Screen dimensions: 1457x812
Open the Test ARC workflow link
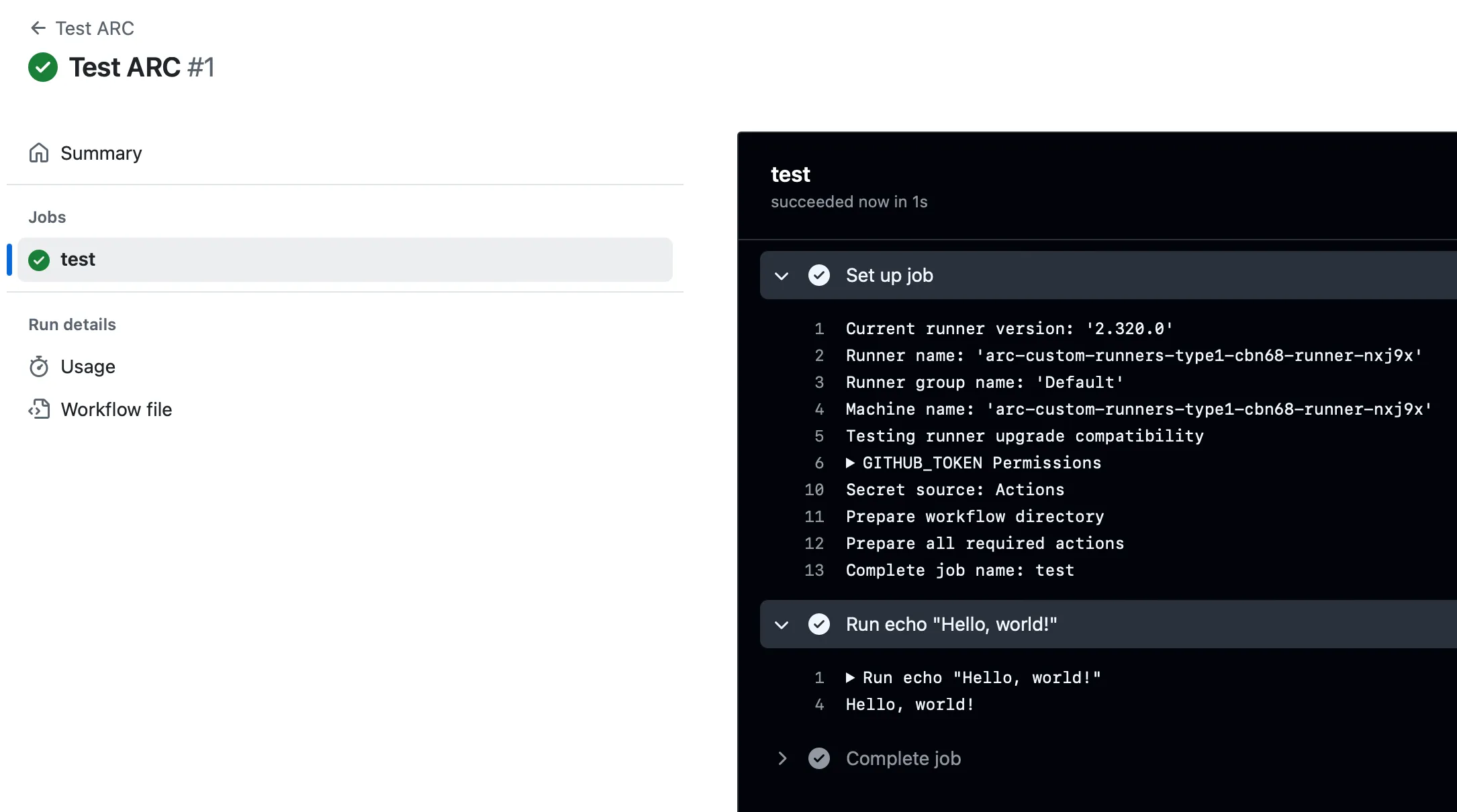pos(95,28)
